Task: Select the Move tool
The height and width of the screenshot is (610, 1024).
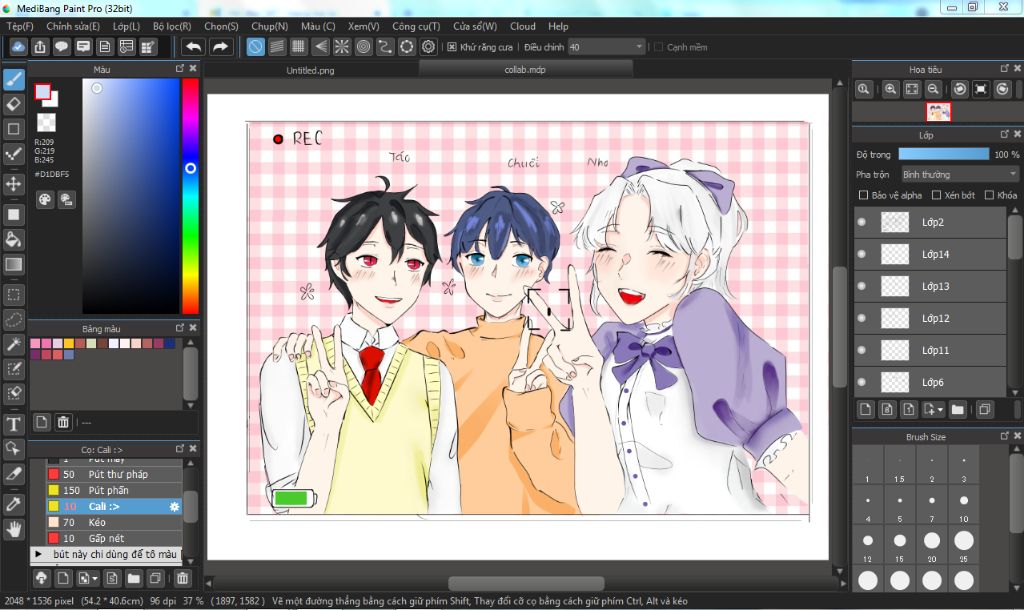Action: (14, 184)
